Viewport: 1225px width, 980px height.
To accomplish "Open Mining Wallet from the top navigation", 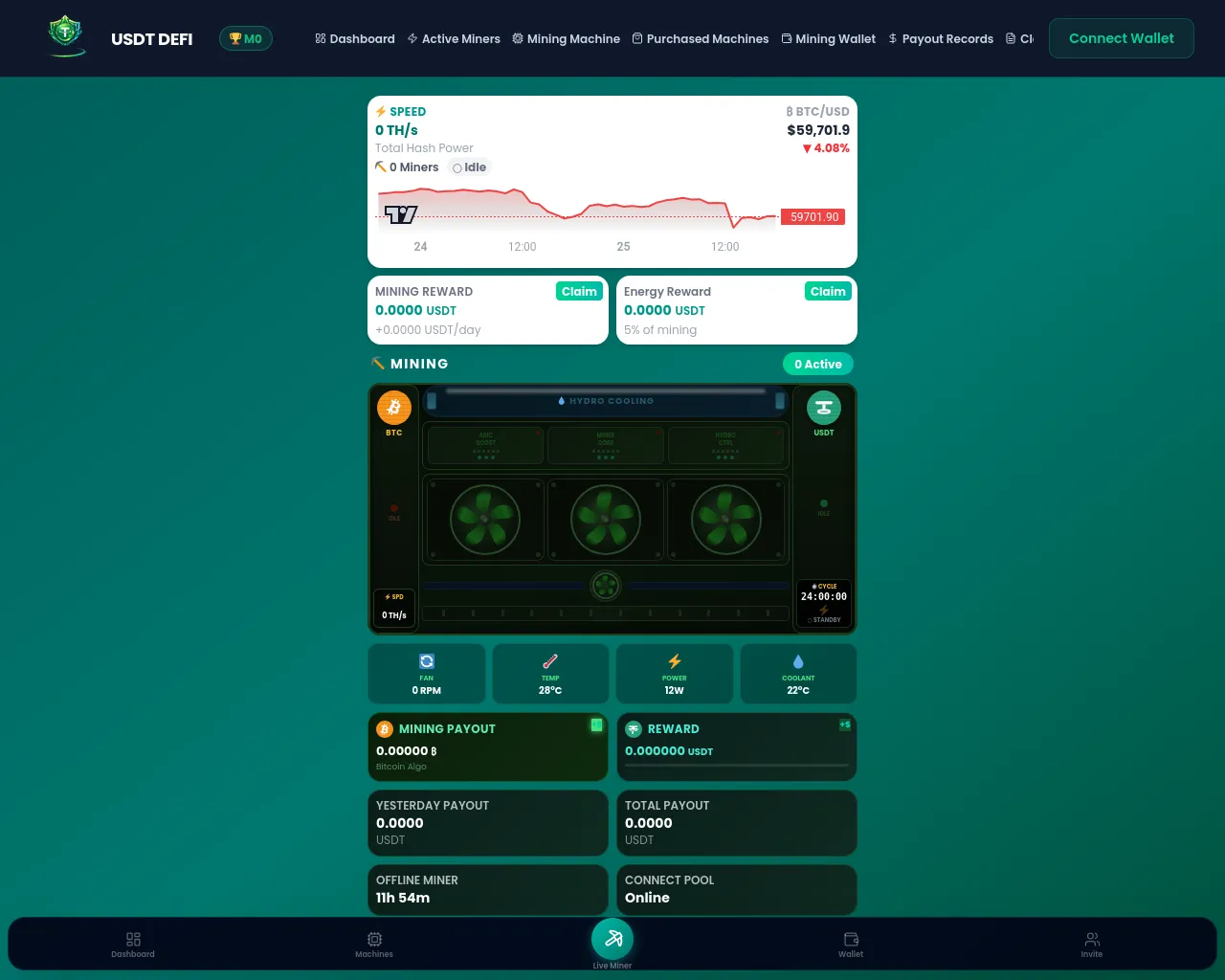I will point(829,39).
